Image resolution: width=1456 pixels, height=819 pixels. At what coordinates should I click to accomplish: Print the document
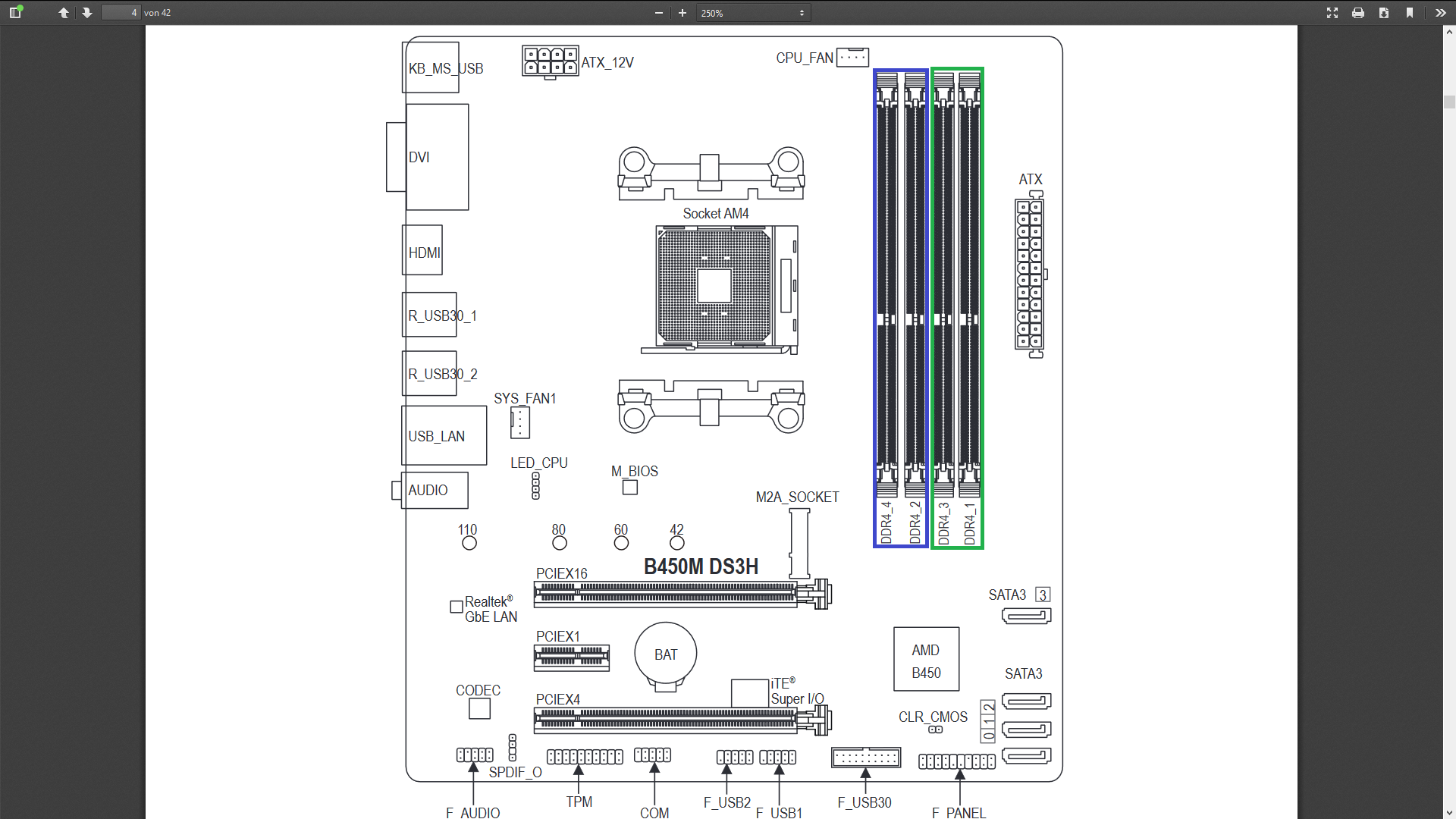click(1358, 12)
